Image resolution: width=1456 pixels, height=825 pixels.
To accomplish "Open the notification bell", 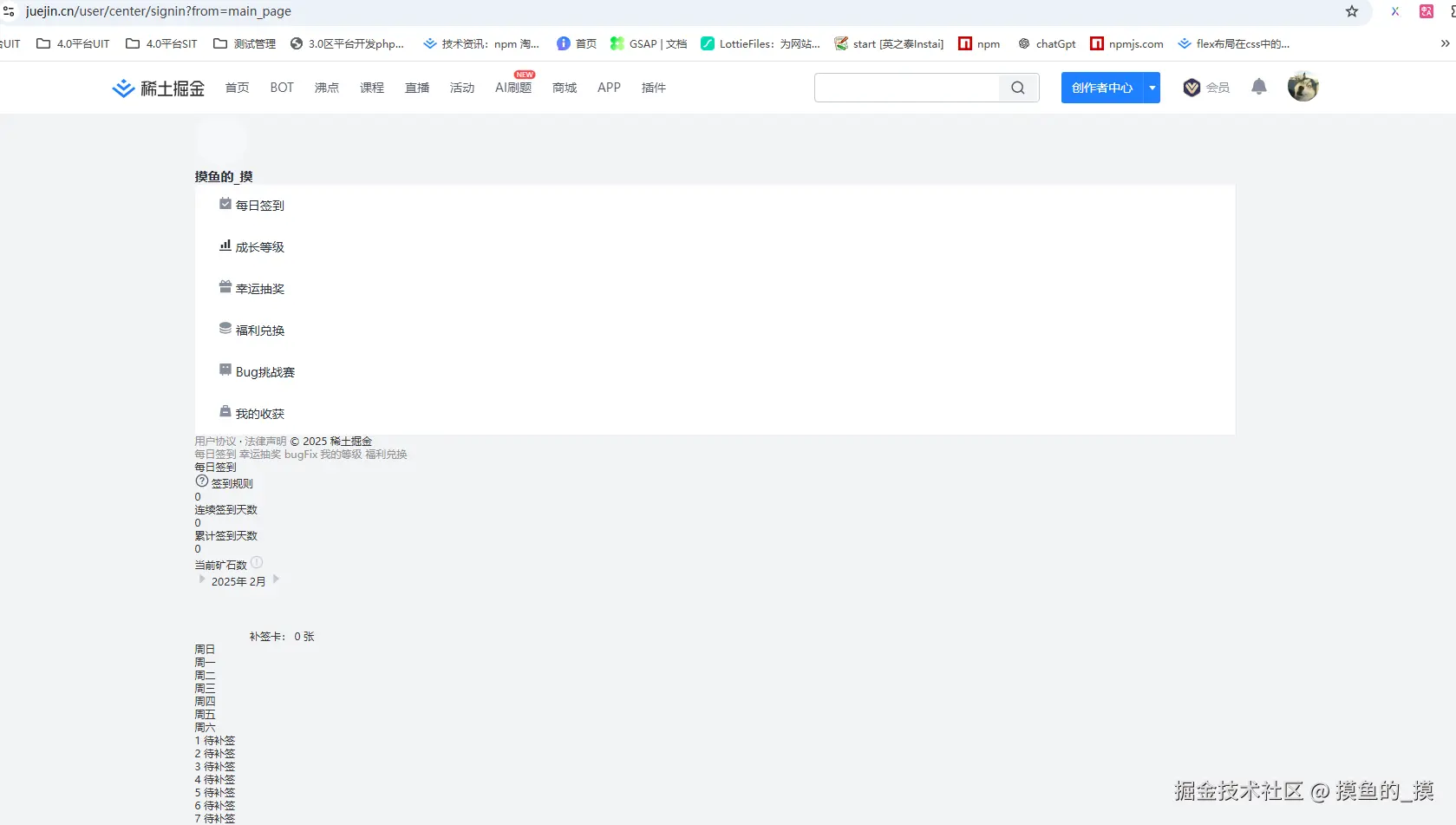I will pyautogui.click(x=1258, y=87).
